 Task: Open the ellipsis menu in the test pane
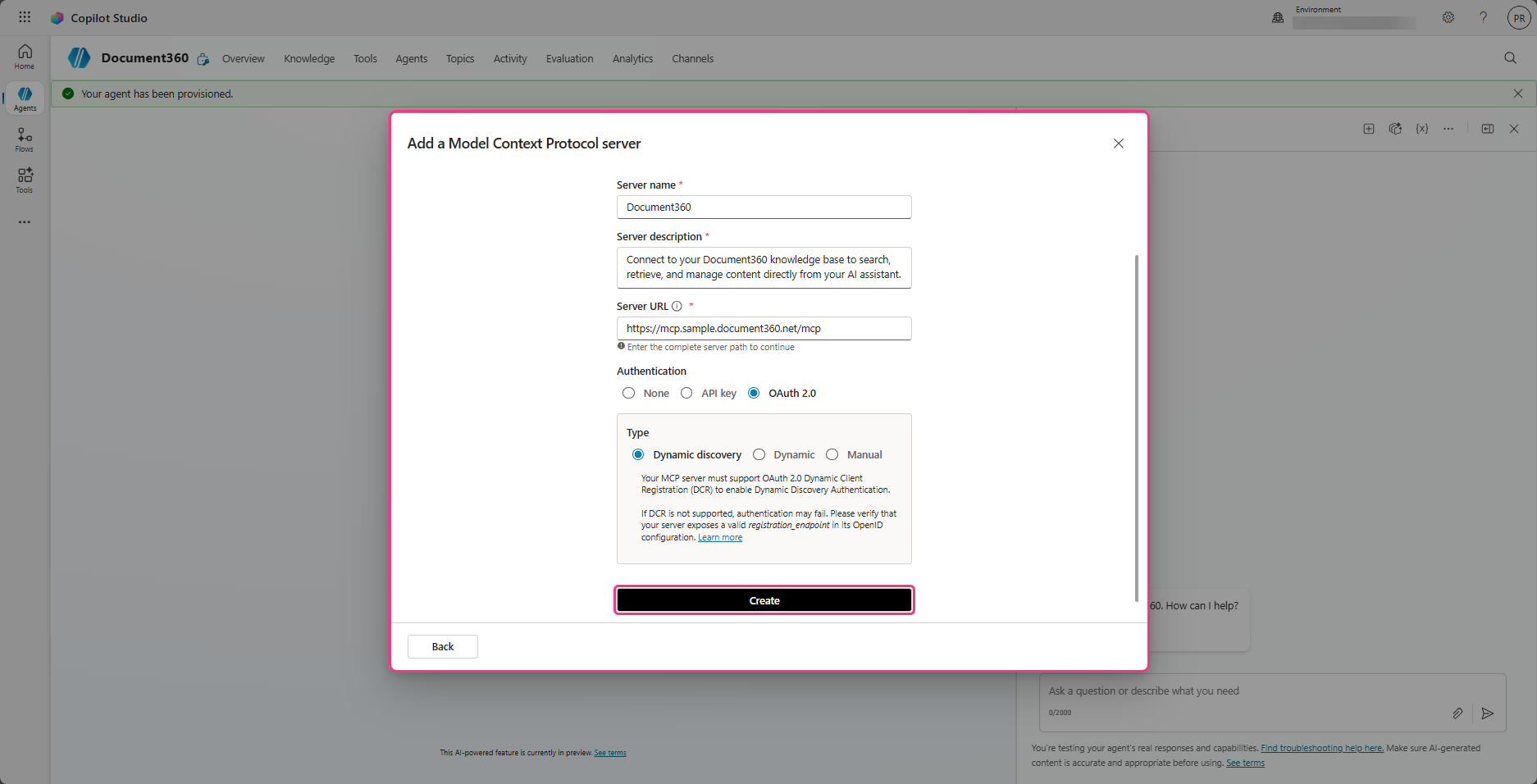tap(1448, 129)
